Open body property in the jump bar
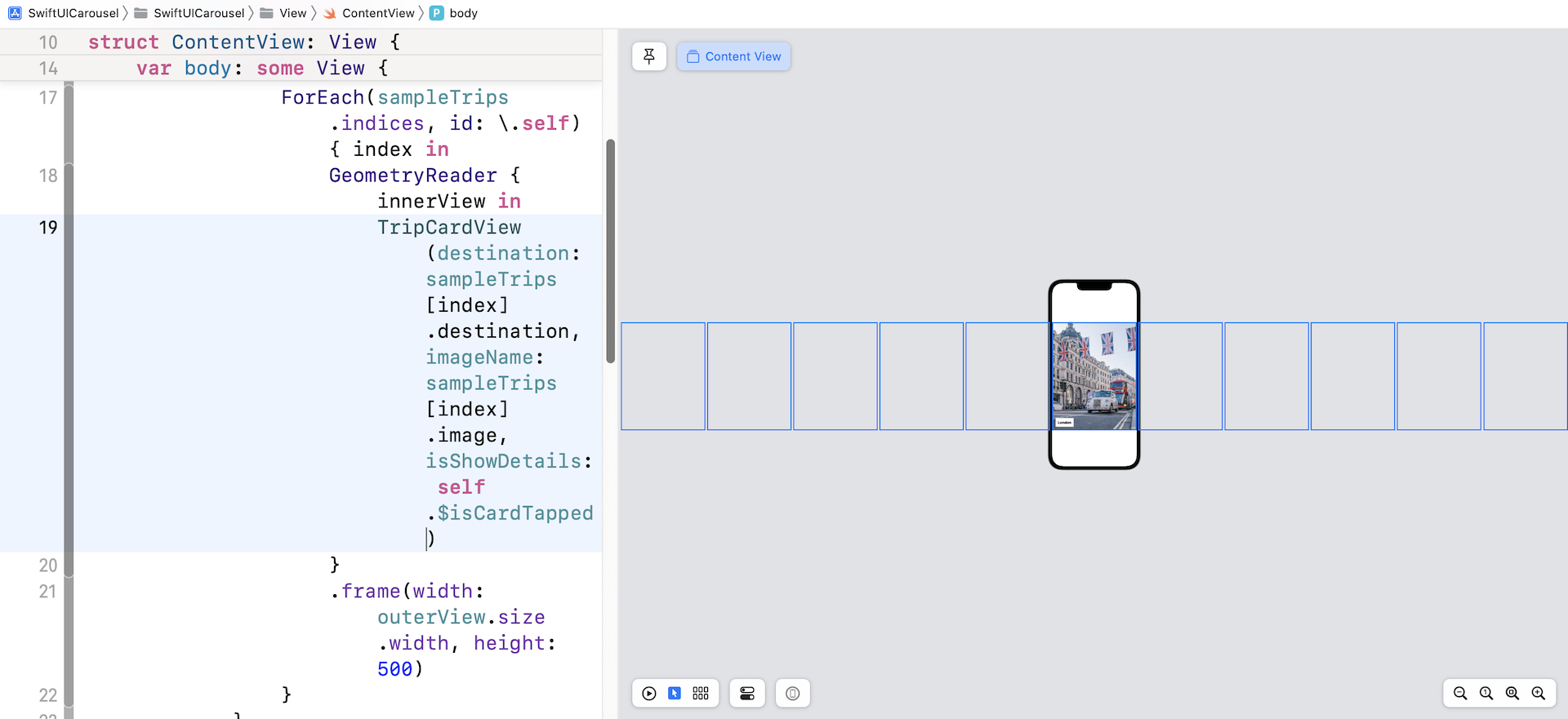 coord(454,13)
